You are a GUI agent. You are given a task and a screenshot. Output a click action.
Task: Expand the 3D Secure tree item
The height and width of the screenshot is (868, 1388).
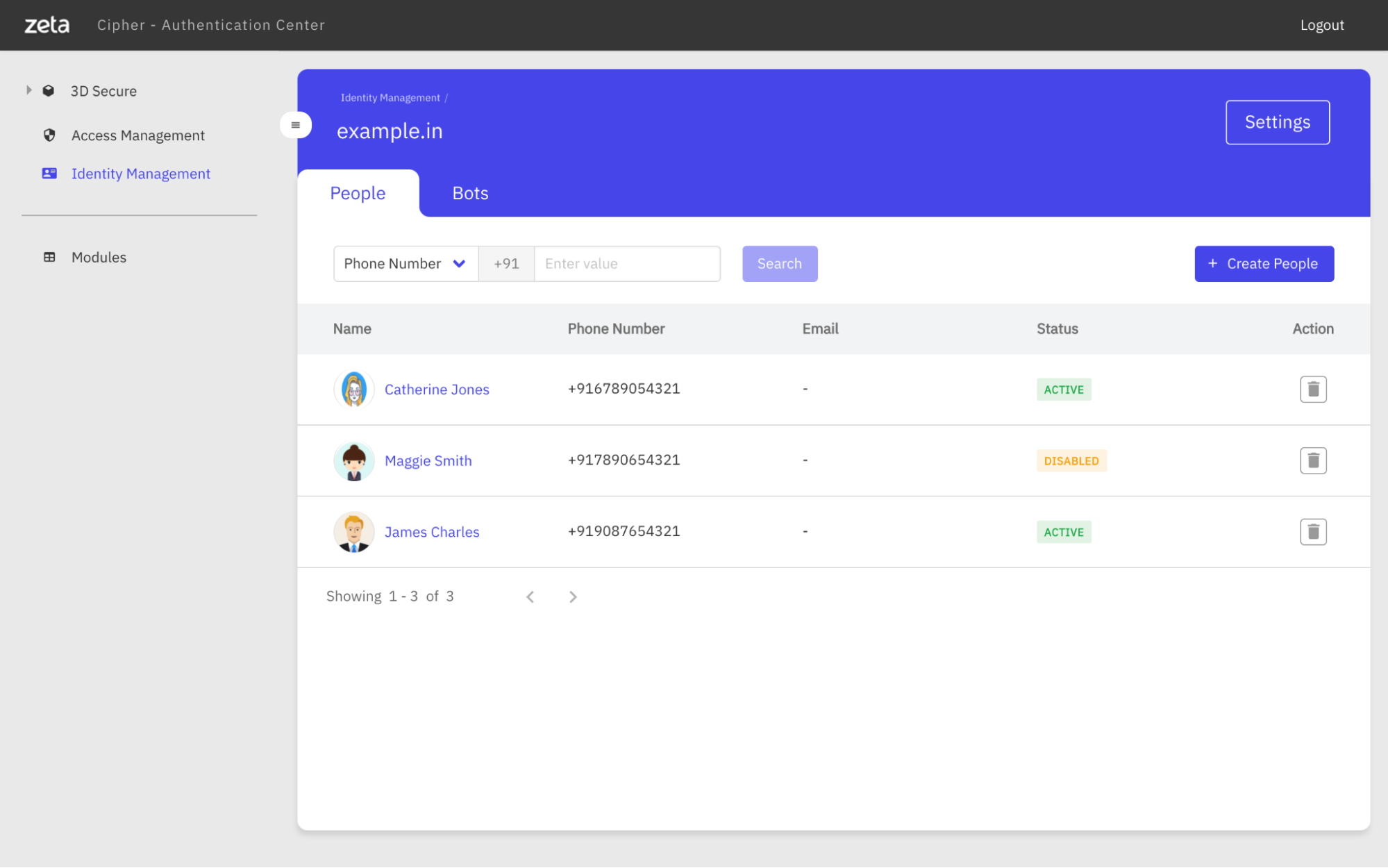point(28,90)
